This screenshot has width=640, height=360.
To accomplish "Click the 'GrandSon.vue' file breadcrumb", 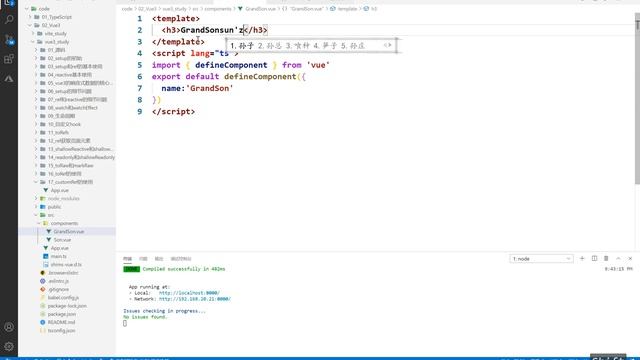I will (260, 9).
